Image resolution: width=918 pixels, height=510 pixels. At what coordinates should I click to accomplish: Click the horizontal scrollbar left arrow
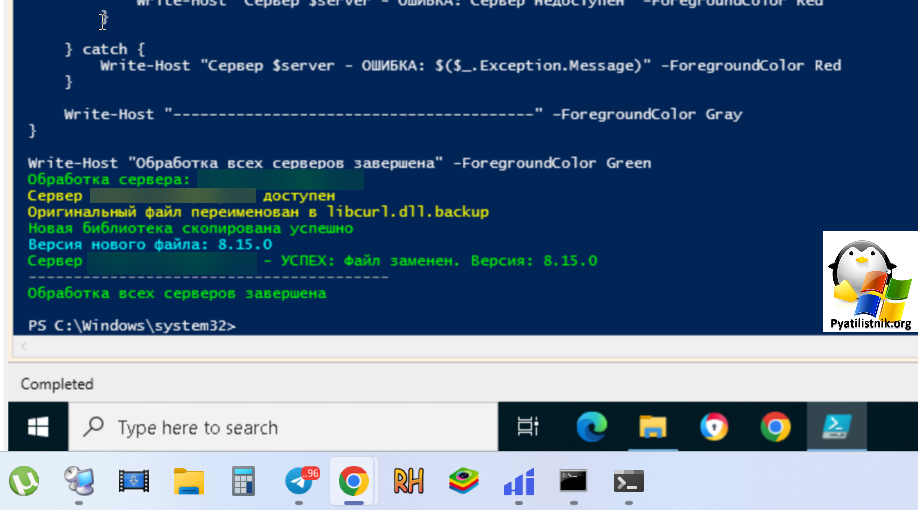[x=24, y=346]
